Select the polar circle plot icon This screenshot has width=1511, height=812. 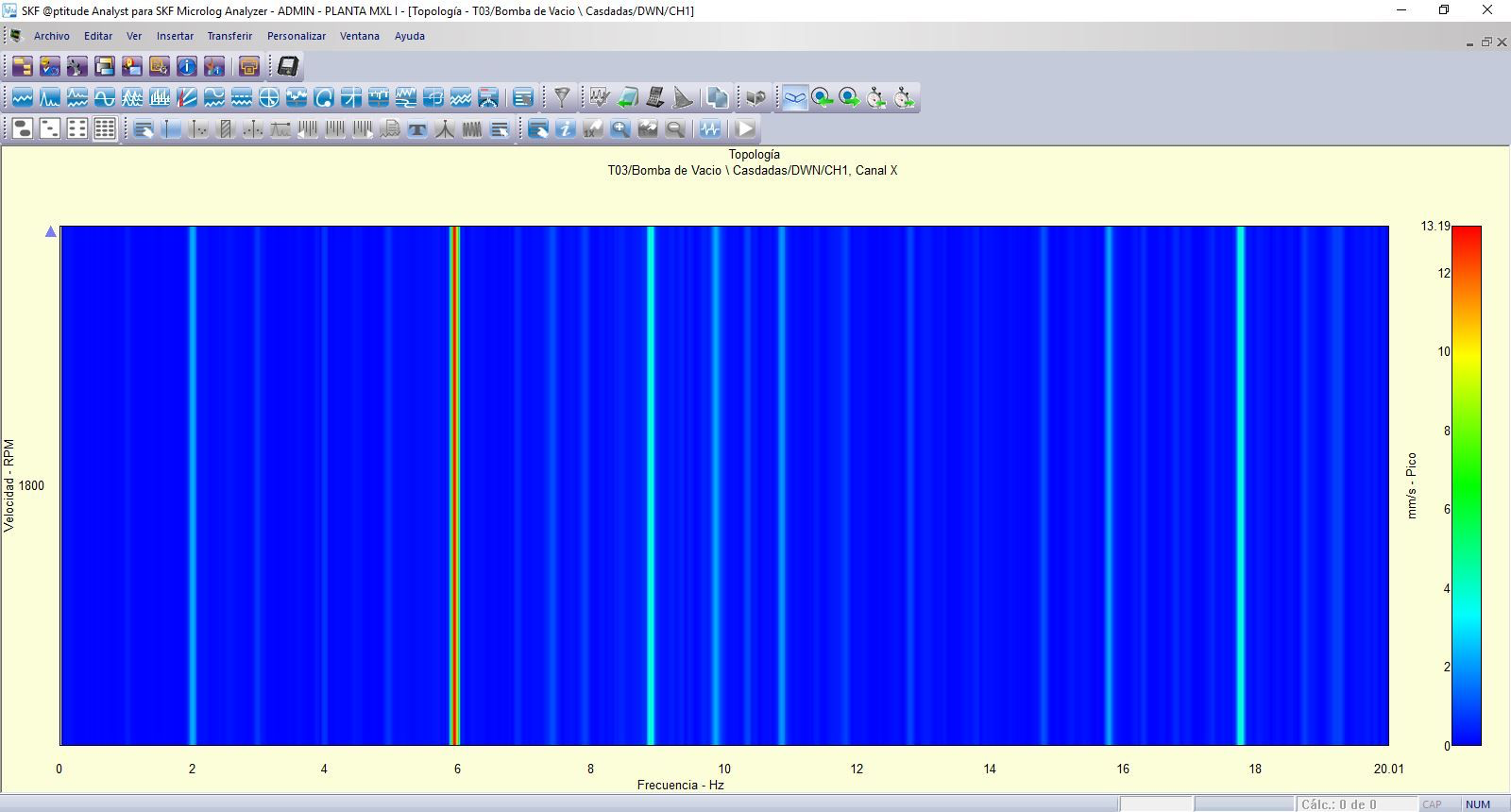(269, 97)
